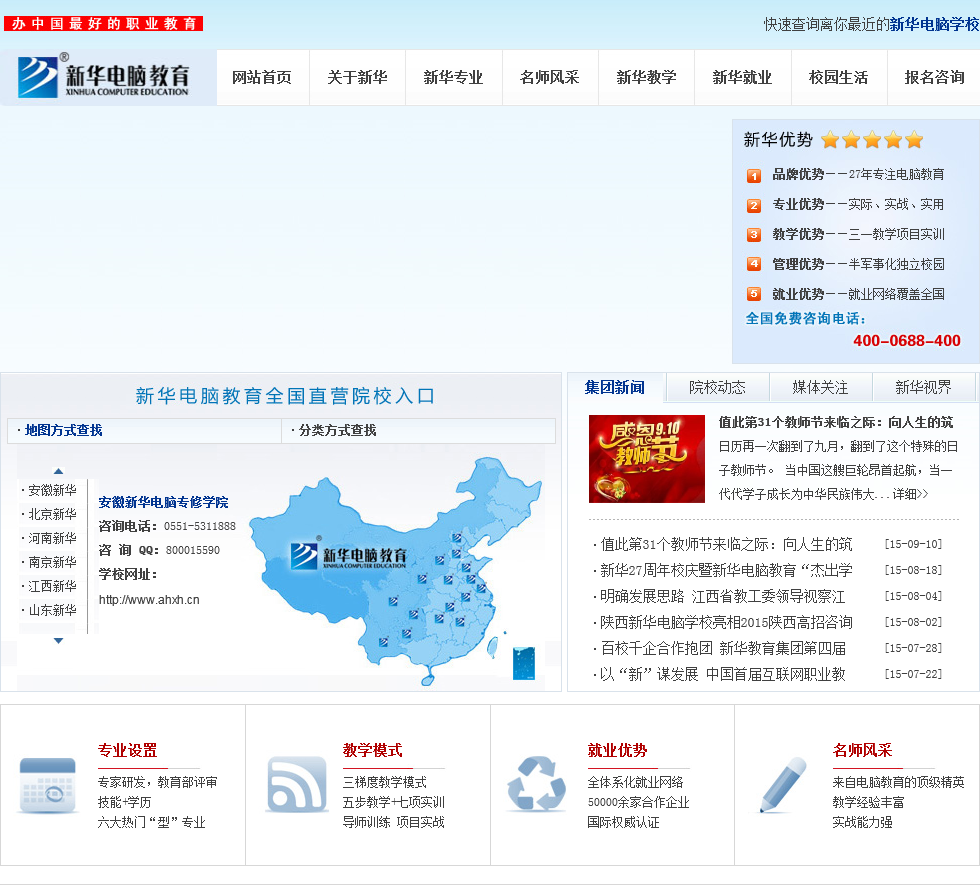
Task: Click the recycle arrows icon beside 就业优势
Action: (536, 784)
